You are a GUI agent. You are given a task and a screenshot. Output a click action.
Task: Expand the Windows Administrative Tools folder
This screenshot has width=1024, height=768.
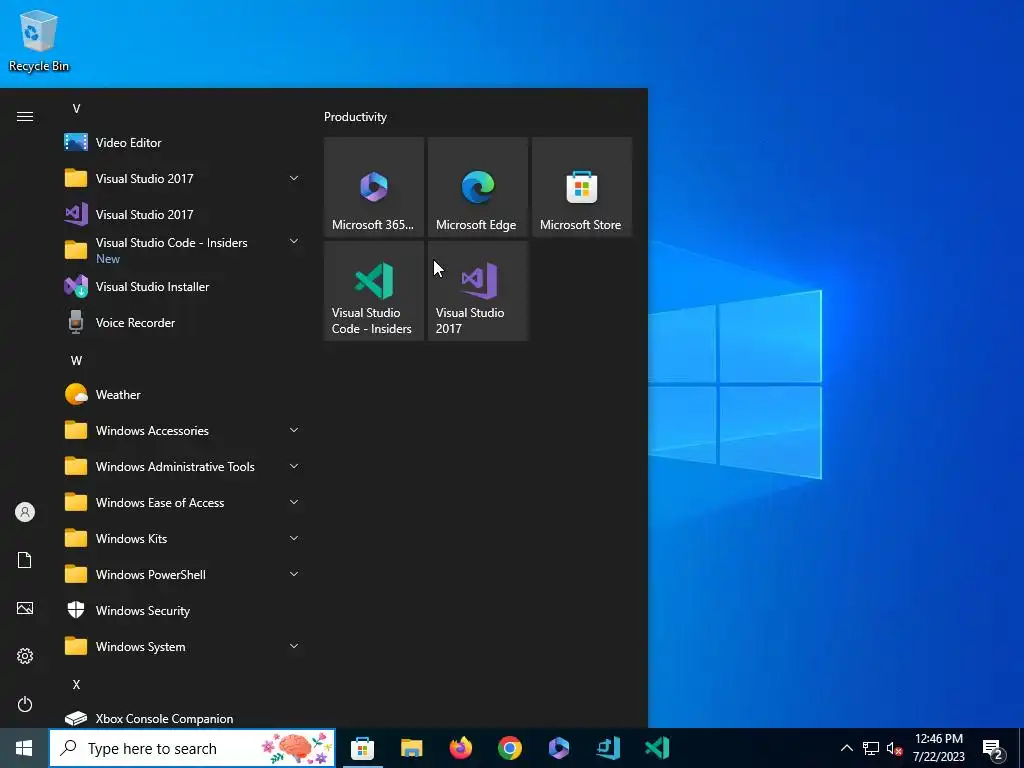[294, 466]
